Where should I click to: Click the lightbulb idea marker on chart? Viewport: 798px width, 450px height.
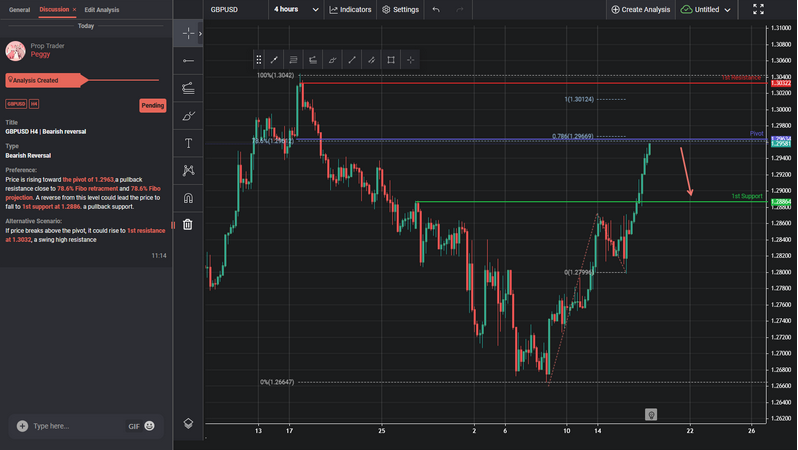[x=650, y=414]
